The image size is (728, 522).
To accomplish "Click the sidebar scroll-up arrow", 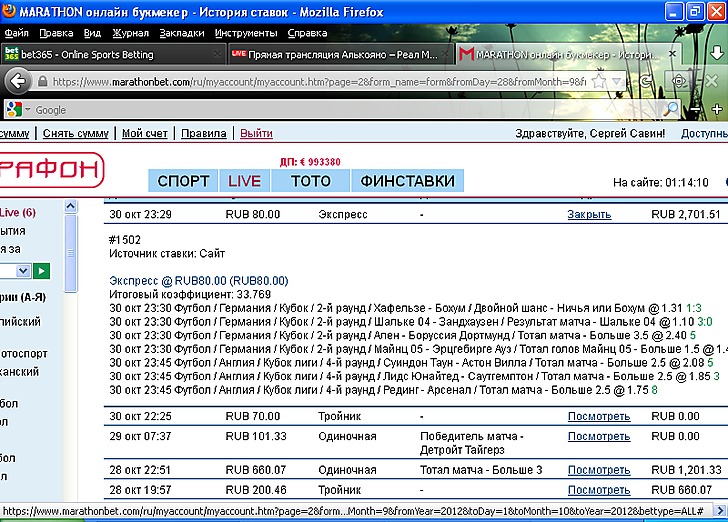I will click(x=71, y=206).
